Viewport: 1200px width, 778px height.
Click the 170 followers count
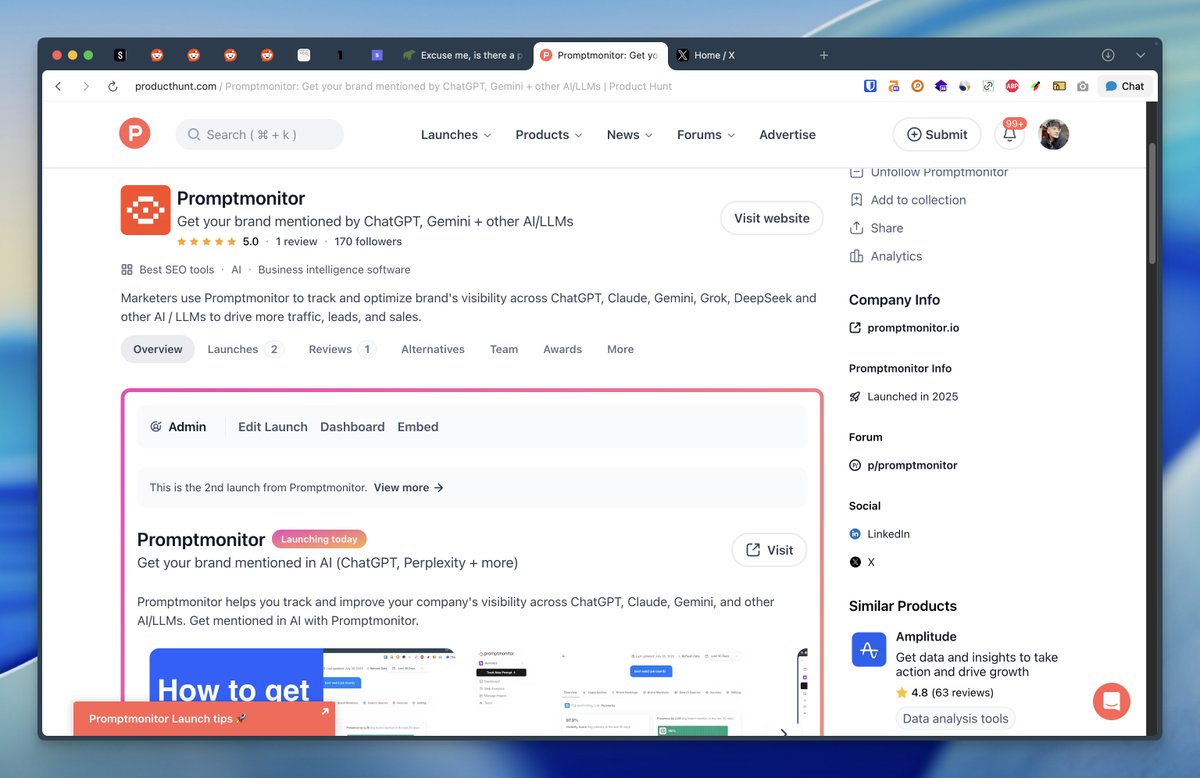point(368,242)
